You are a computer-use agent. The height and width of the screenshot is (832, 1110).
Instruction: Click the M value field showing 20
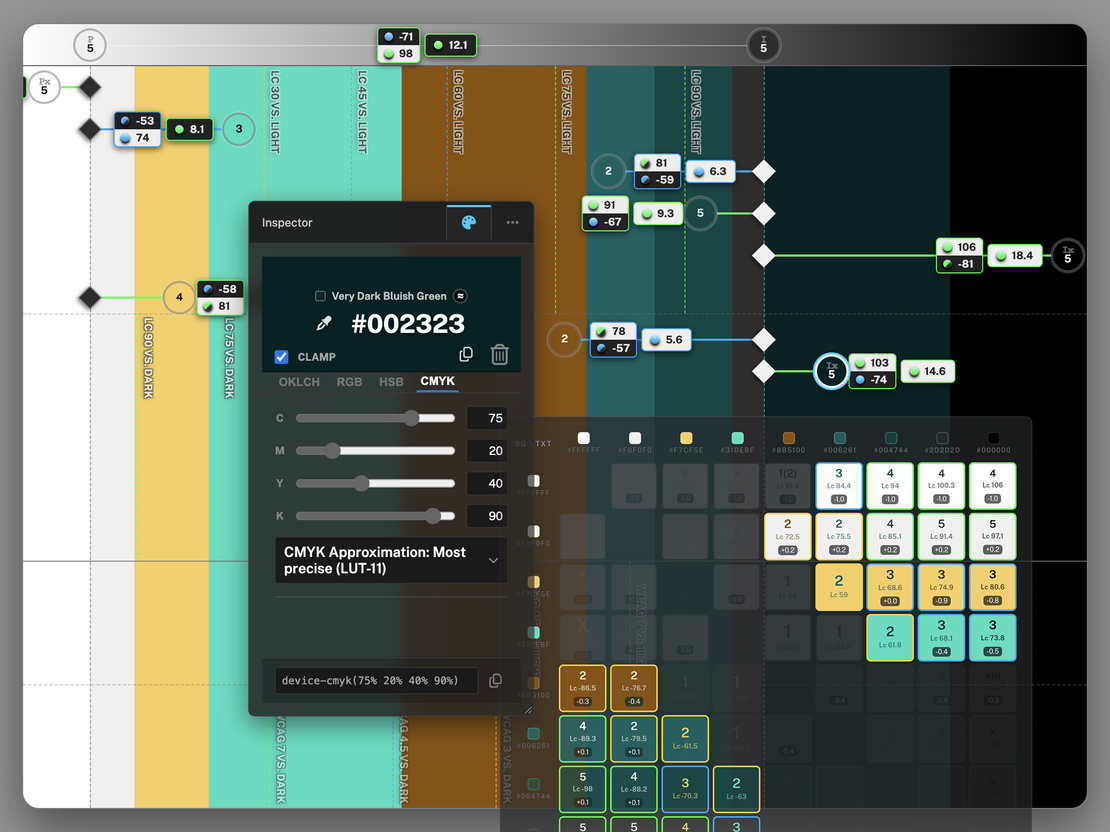487,450
